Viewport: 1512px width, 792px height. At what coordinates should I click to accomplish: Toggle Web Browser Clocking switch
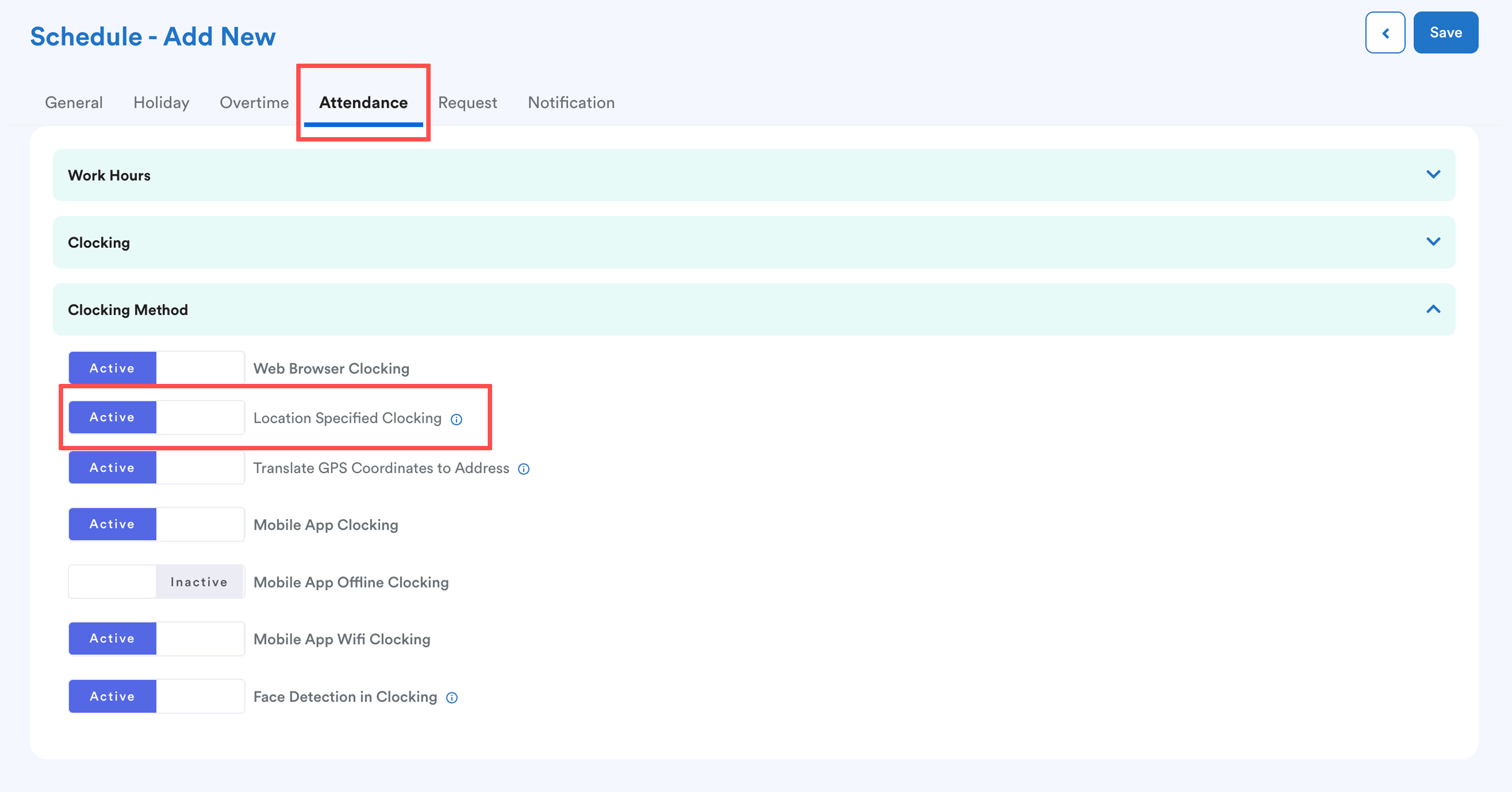point(156,368)
